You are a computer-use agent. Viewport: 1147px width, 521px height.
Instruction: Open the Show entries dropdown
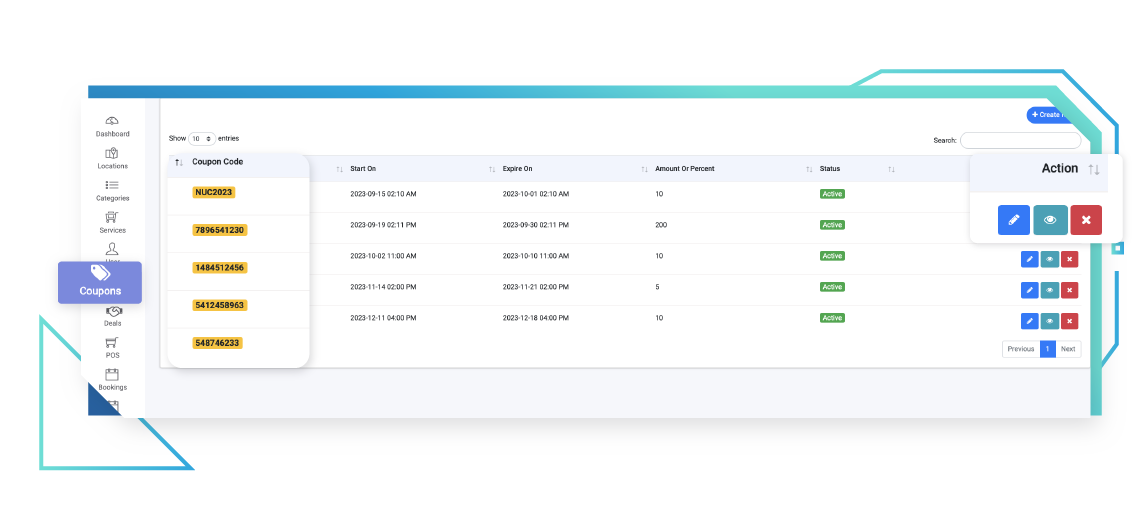(202, 139)
